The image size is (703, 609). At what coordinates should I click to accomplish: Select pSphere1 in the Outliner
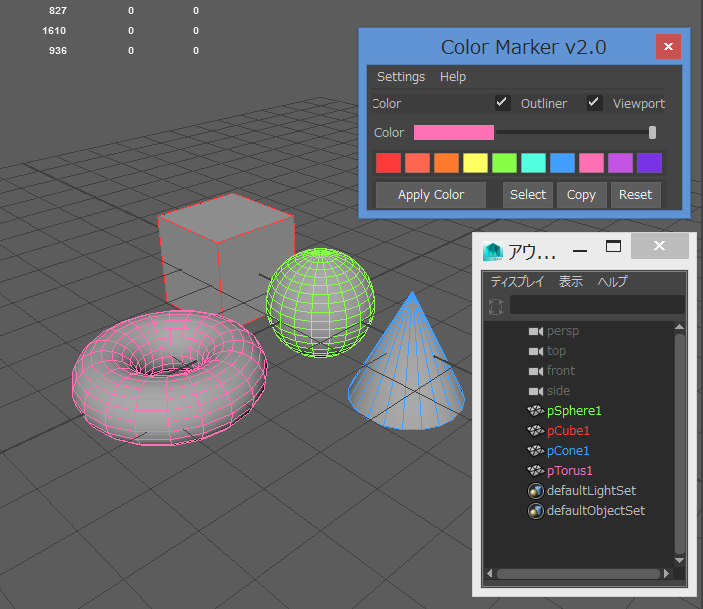click(x=574, y=410)
